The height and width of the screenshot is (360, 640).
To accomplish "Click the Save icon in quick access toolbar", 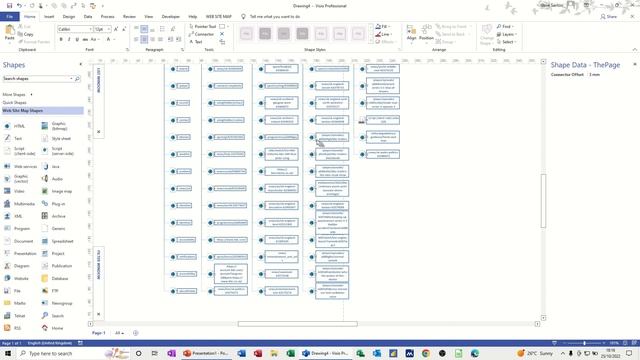I will pos(9,6).
